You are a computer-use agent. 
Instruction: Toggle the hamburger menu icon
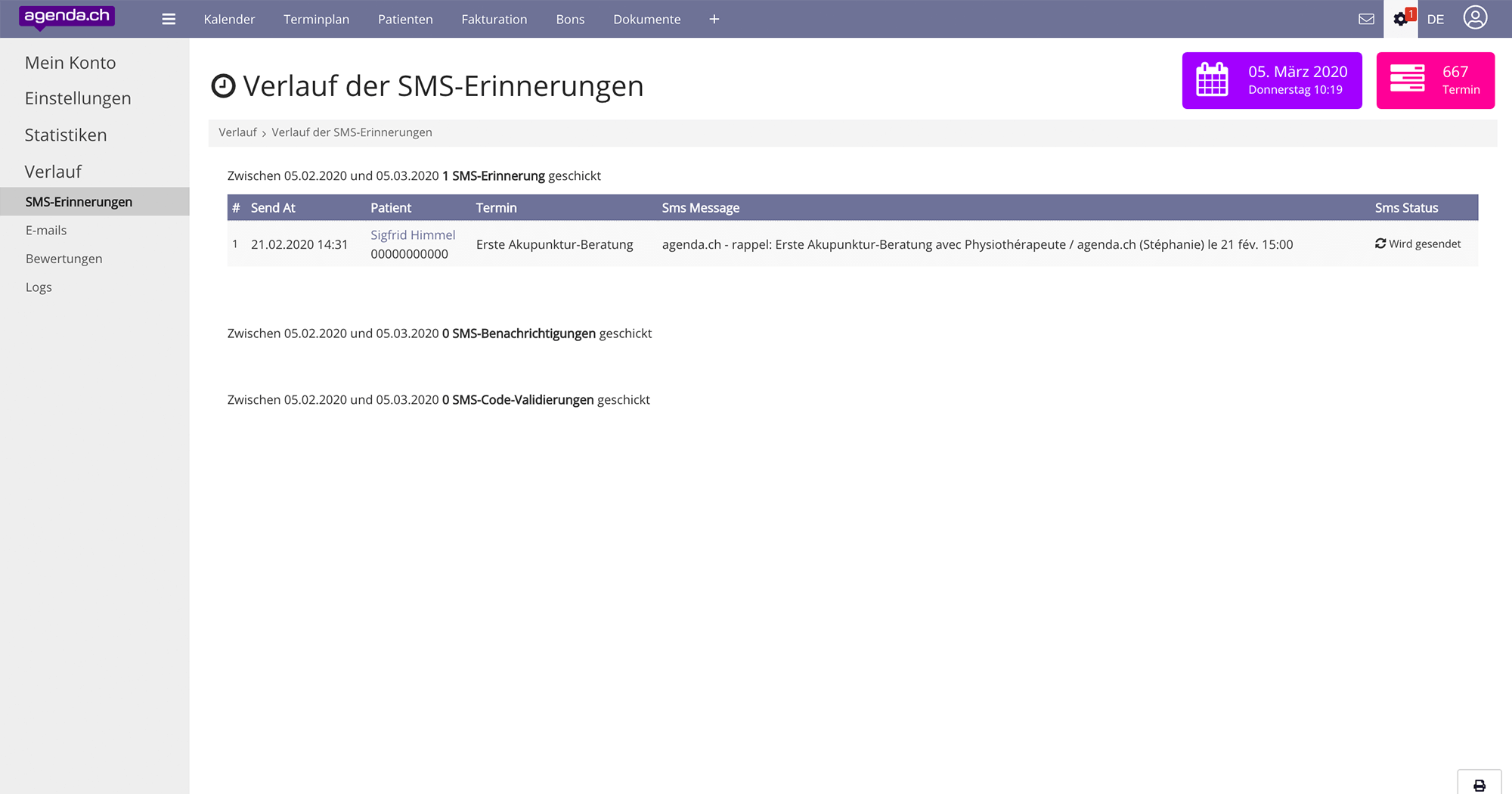[169, 19]
